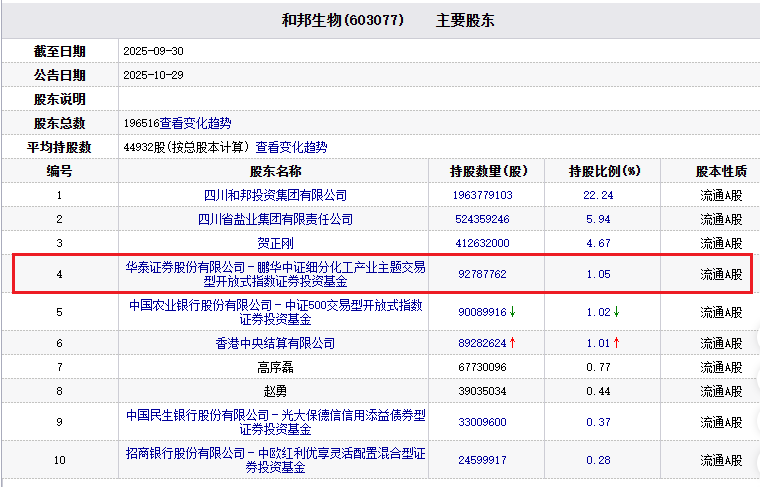The width and height of the screenshot is (760, 487).
Task: Open 查看变化趋势 link in 平均持股数 row
Action: (x=291, y=147)
